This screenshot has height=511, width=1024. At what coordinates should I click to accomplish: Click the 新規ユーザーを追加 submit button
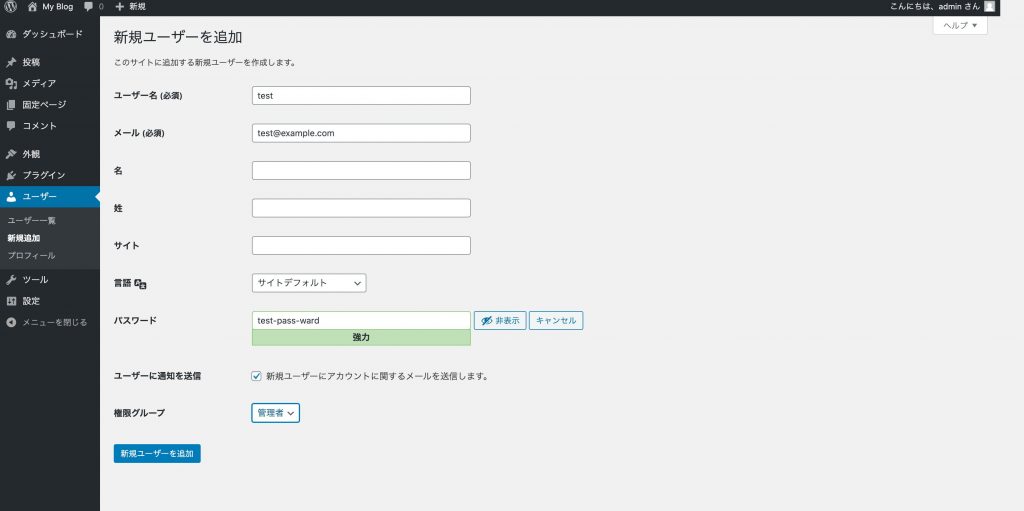tap(157, 454)
